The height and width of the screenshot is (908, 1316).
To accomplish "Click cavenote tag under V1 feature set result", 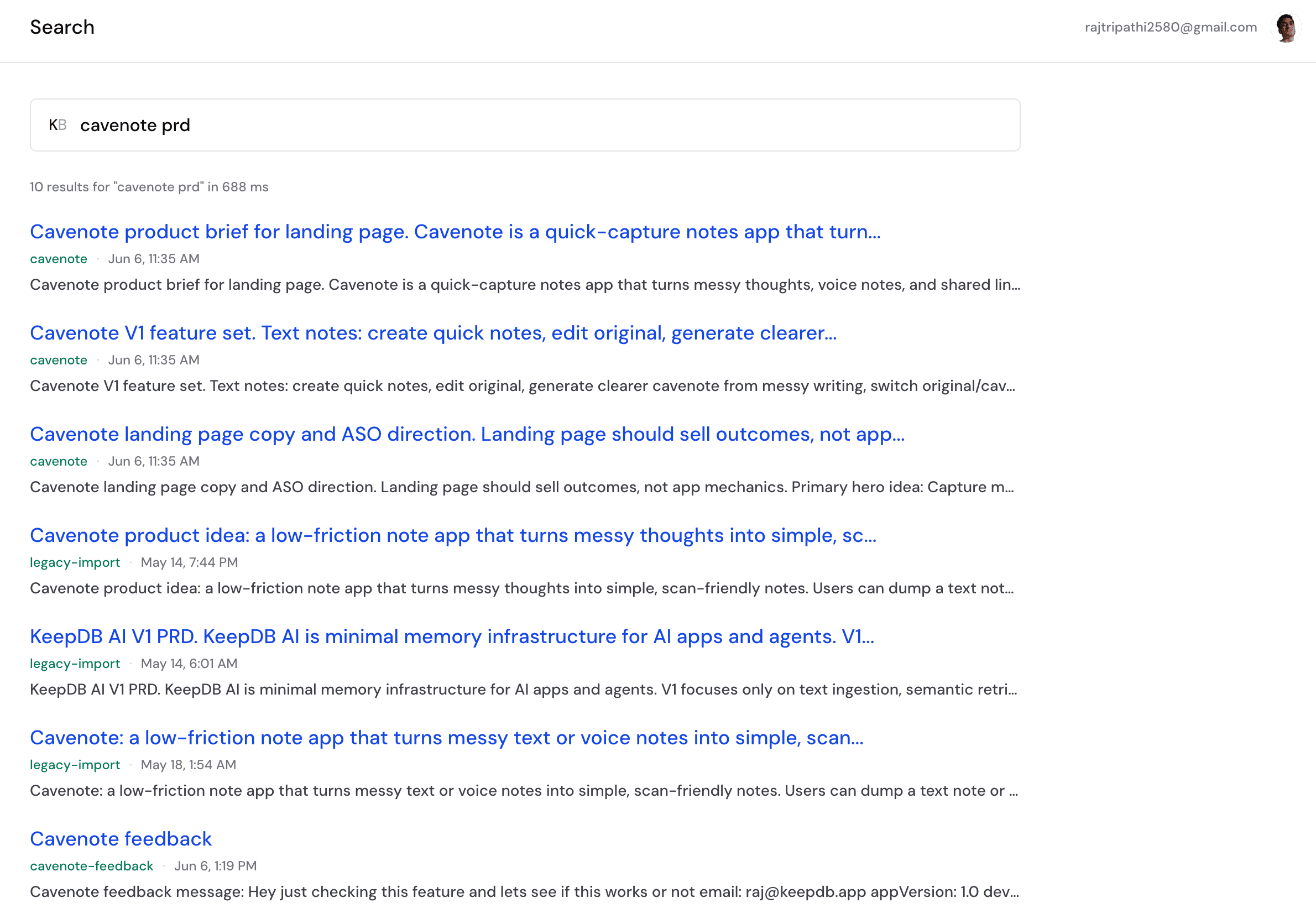I will [59, 360].
